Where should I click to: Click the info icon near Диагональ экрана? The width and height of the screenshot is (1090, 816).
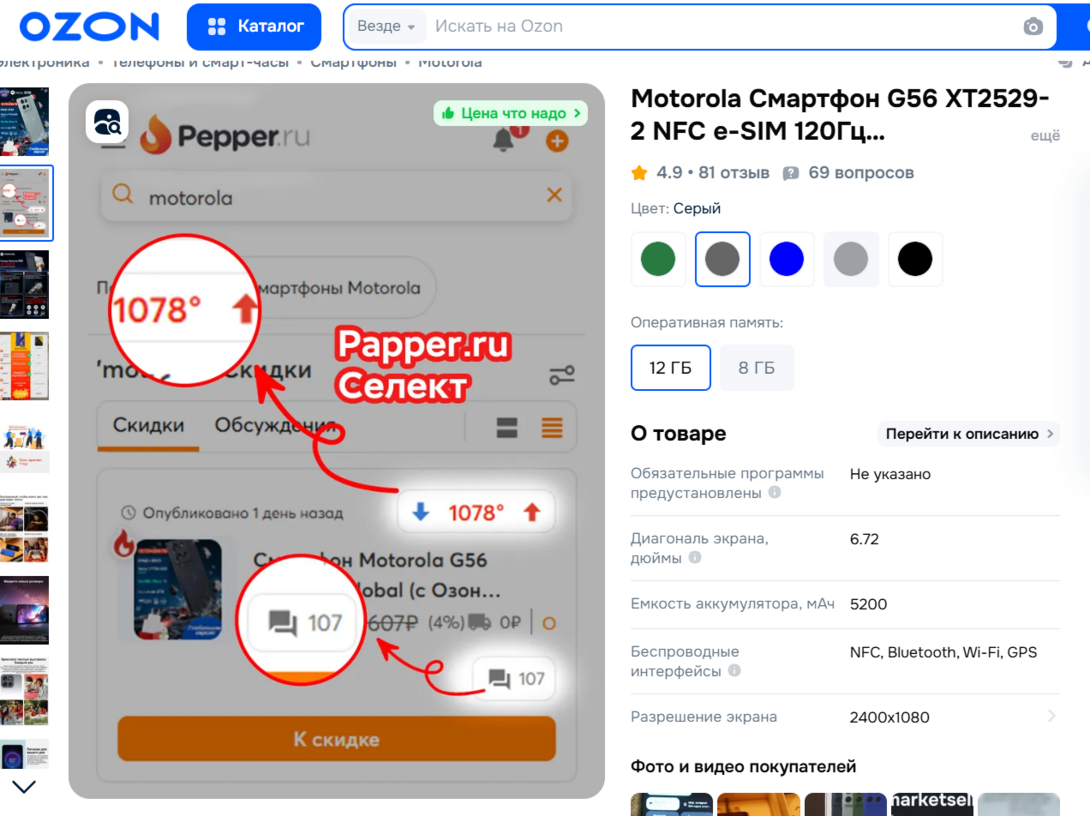[x=694, y=557]
